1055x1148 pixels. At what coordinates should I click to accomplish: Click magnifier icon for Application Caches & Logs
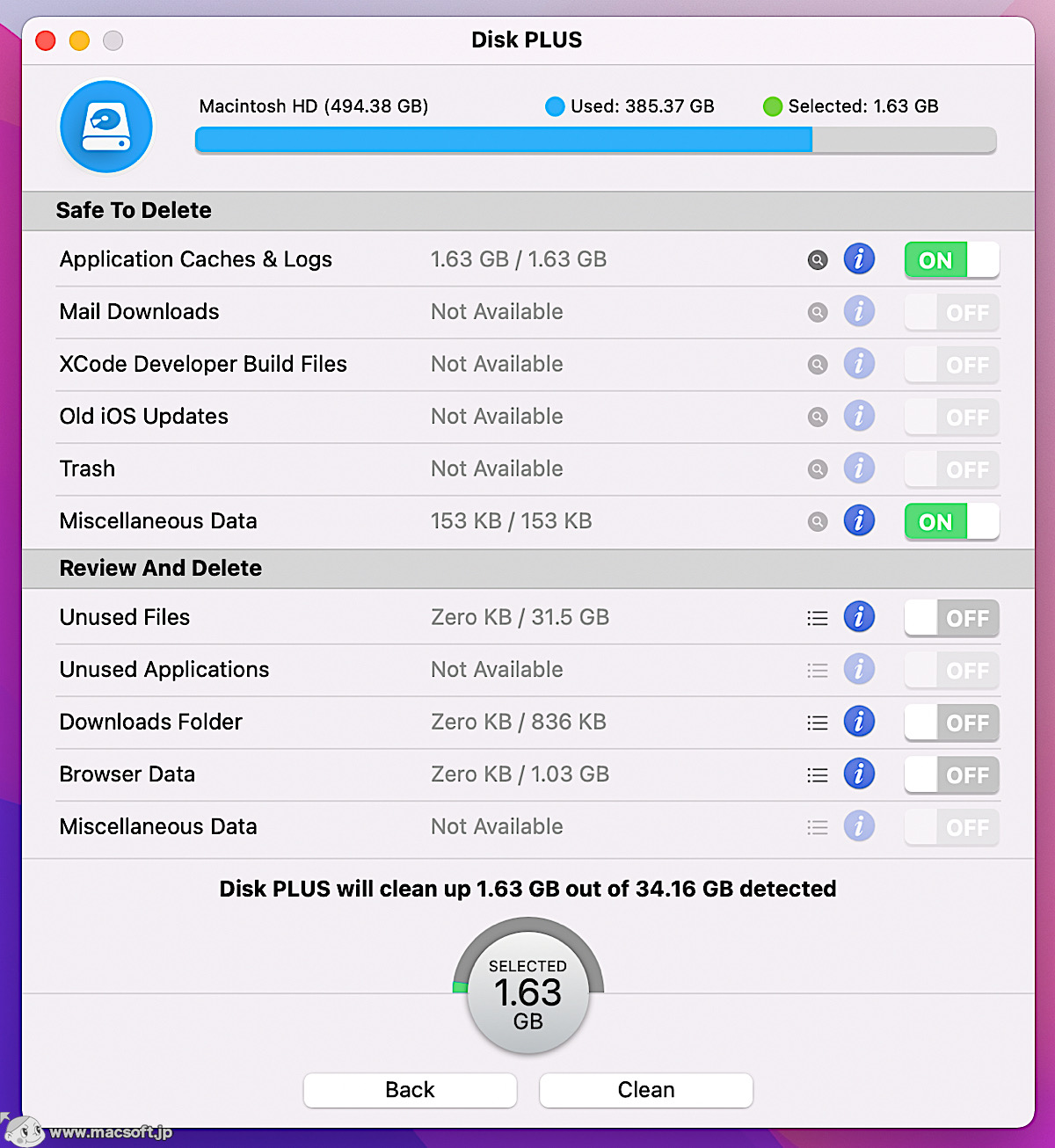coord(818,260)
